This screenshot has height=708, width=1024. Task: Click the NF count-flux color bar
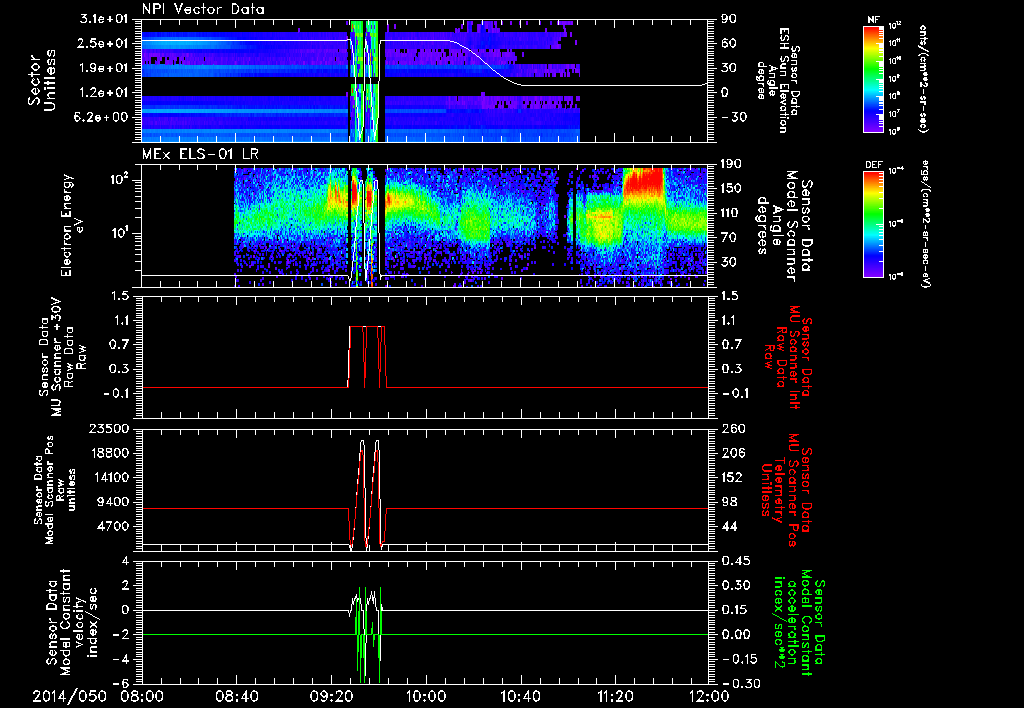click(x=873, y=78)
